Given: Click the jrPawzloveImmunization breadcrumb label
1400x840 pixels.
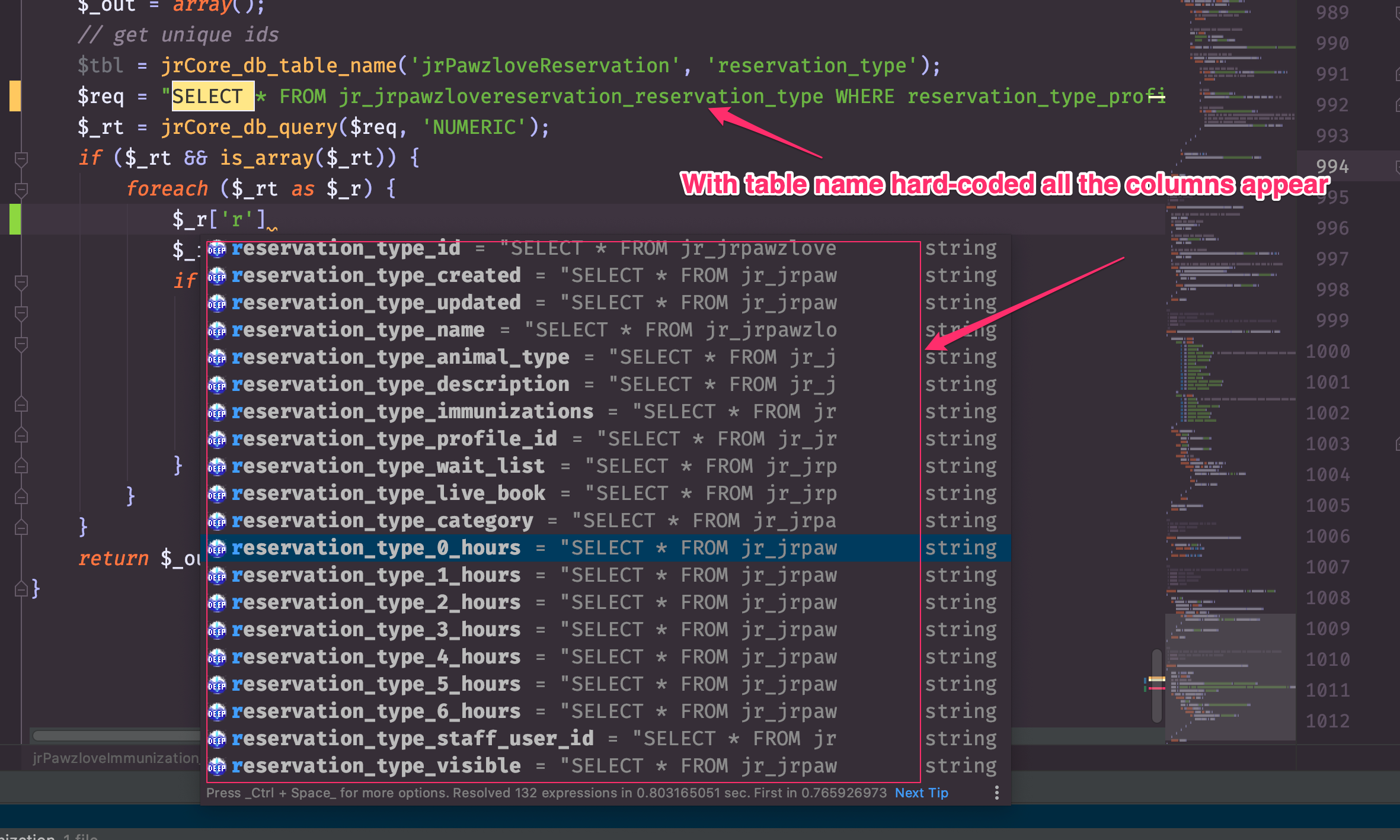Looking at the screenshot, I should (x=116, y=758).
